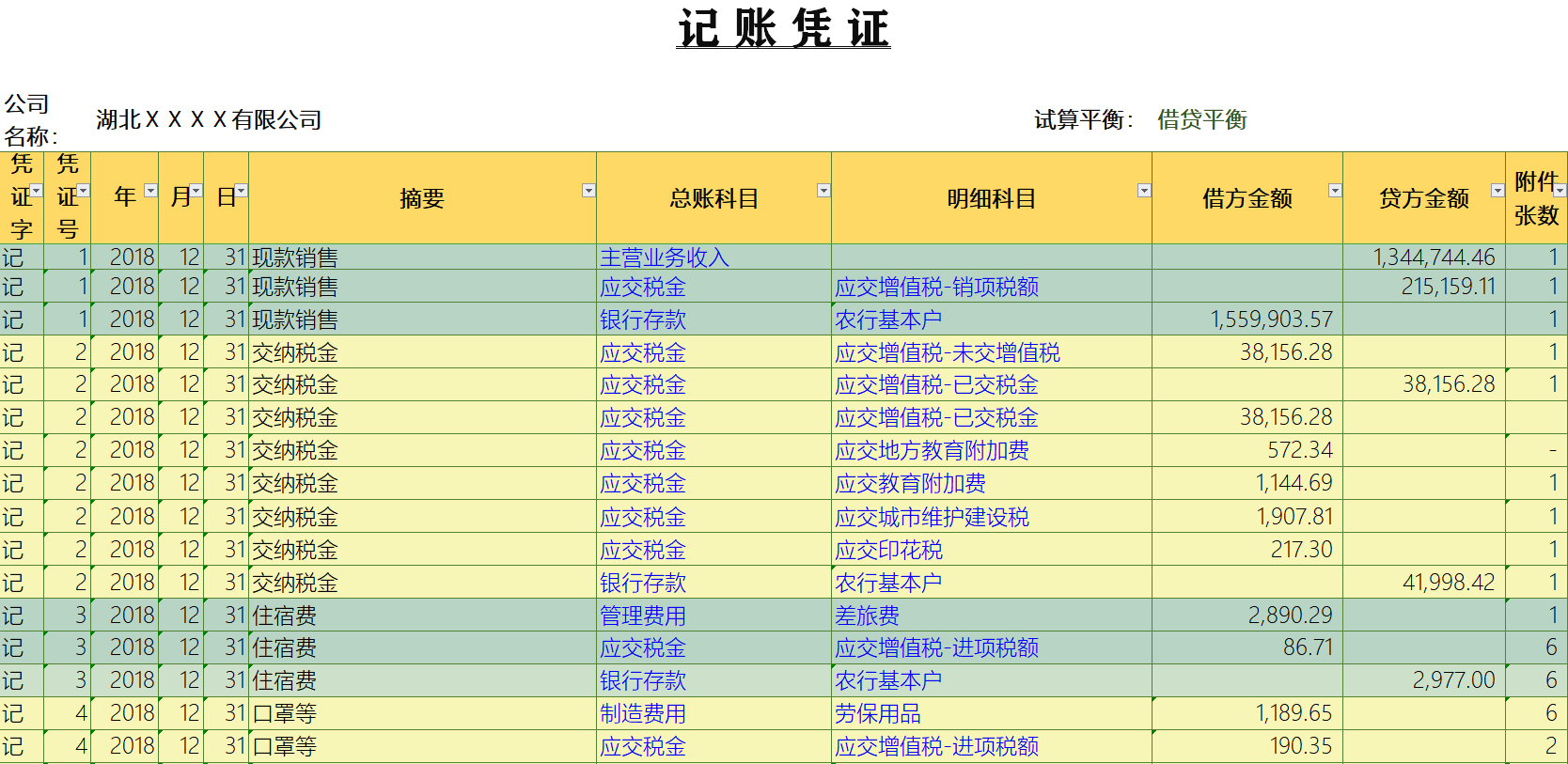Follow the 主营业务收入 account link
Screen dimensions: 1568x764
pyautogui.click(x=665, y=257)
